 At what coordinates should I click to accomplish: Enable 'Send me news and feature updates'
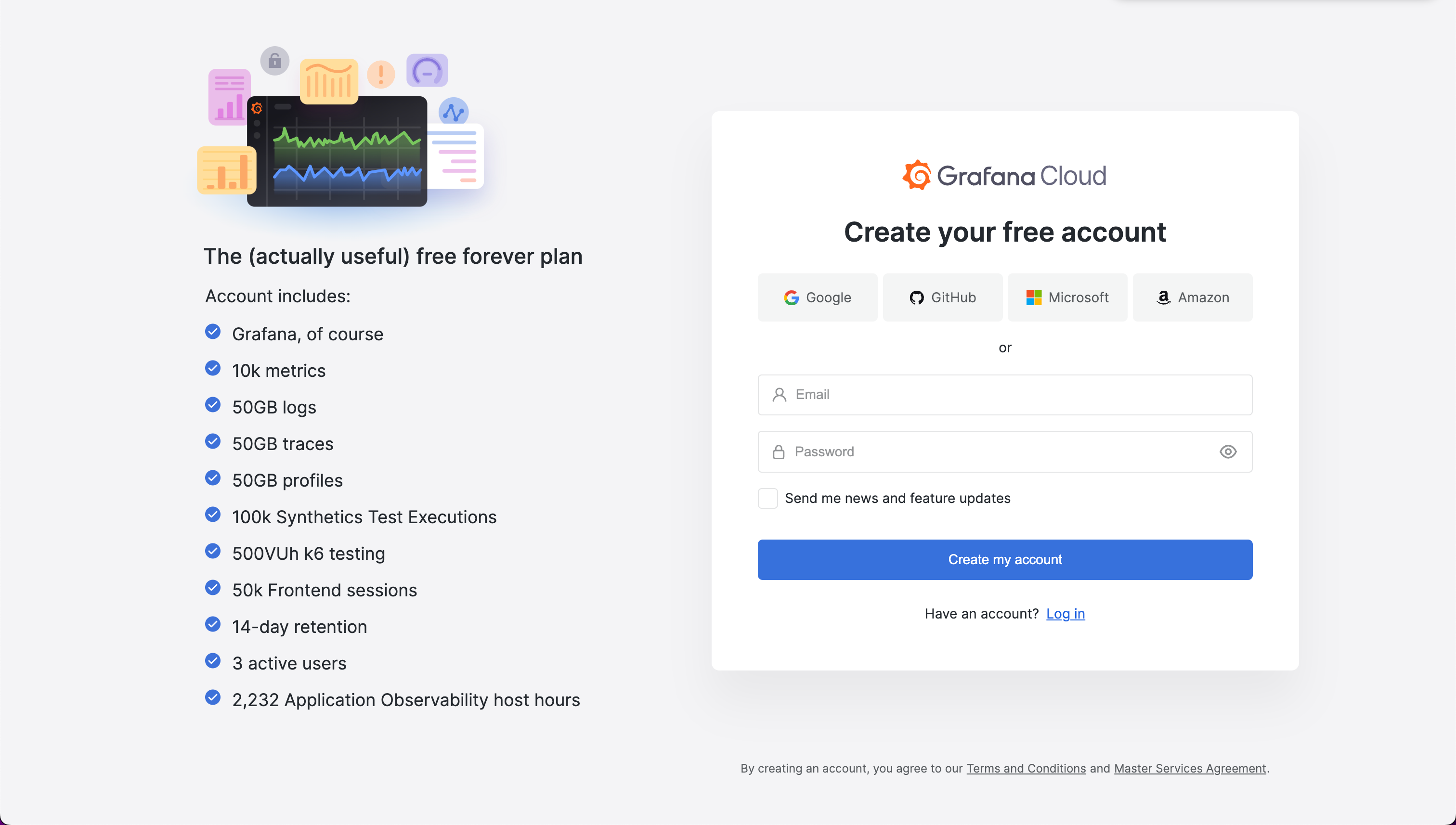[768, 498]
